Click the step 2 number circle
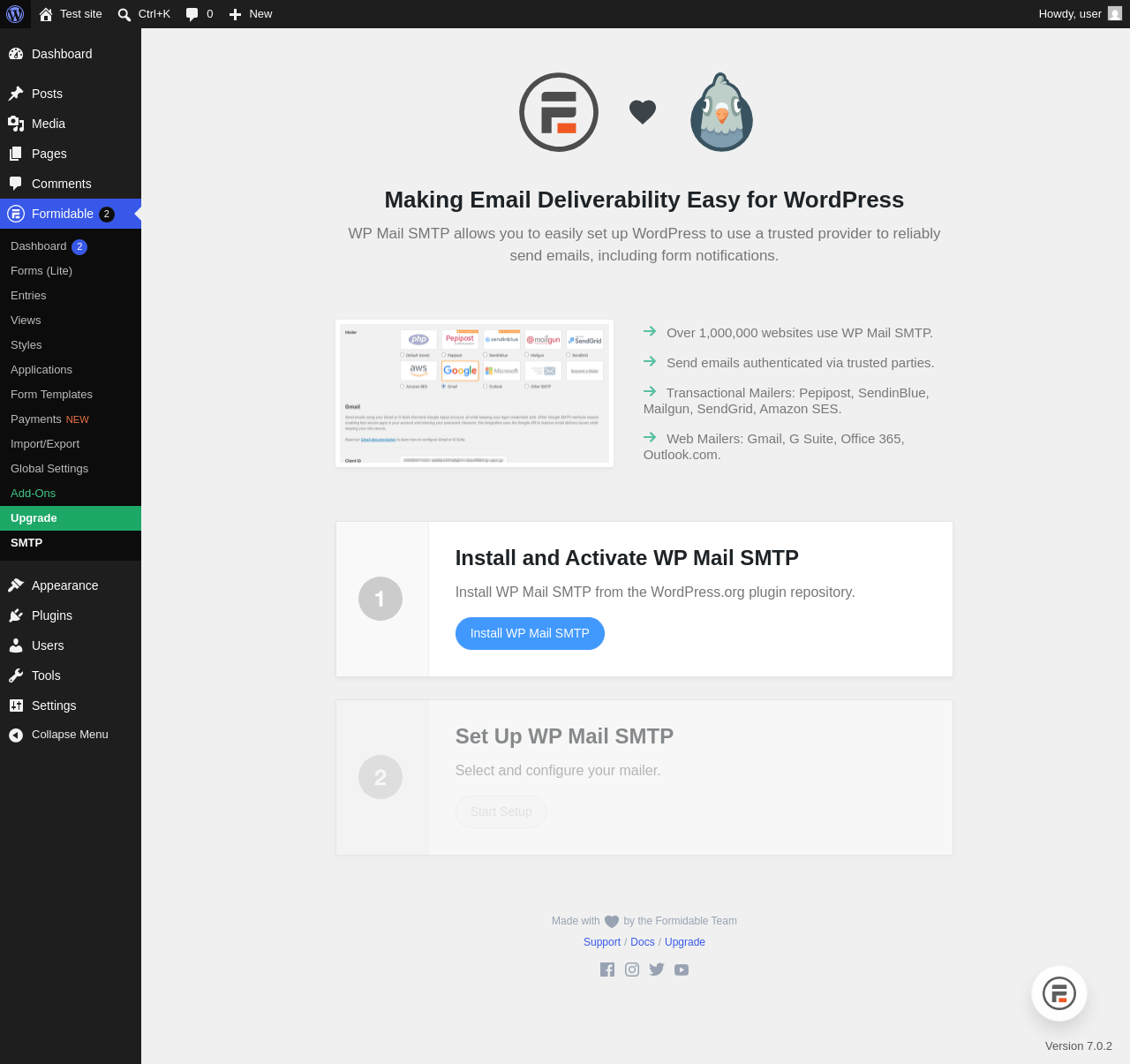 click(x=380, y=777)
